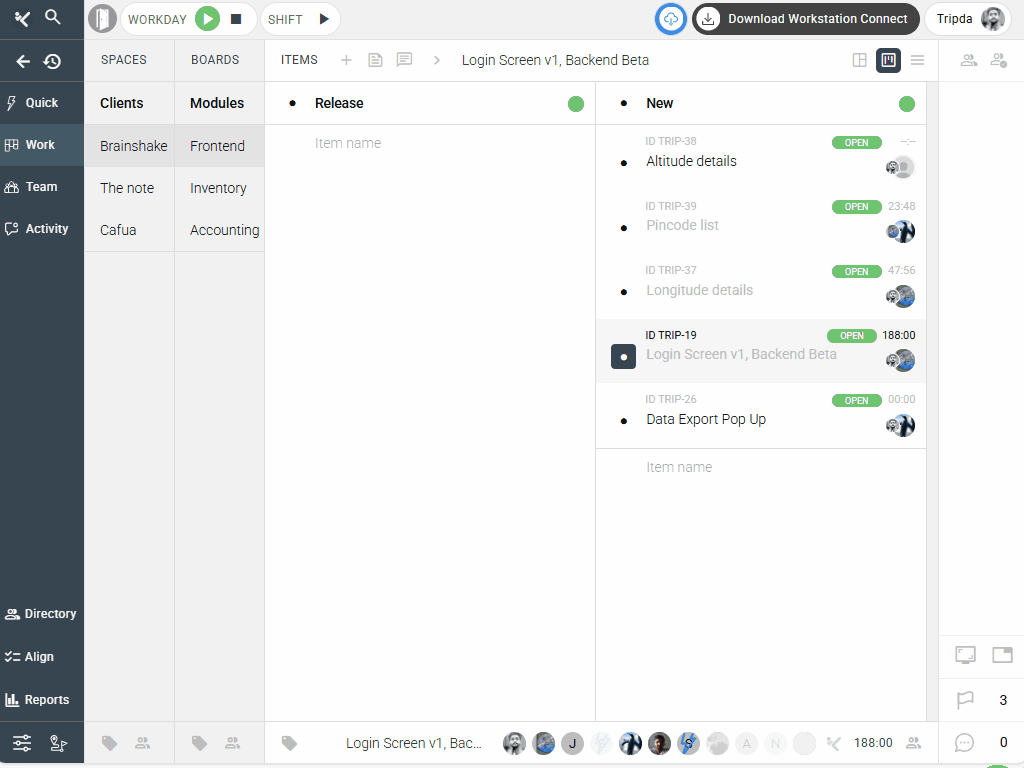The image size is (1024, 768).
Task: Select the Inventory board
Action: click(x=218, y=188)
